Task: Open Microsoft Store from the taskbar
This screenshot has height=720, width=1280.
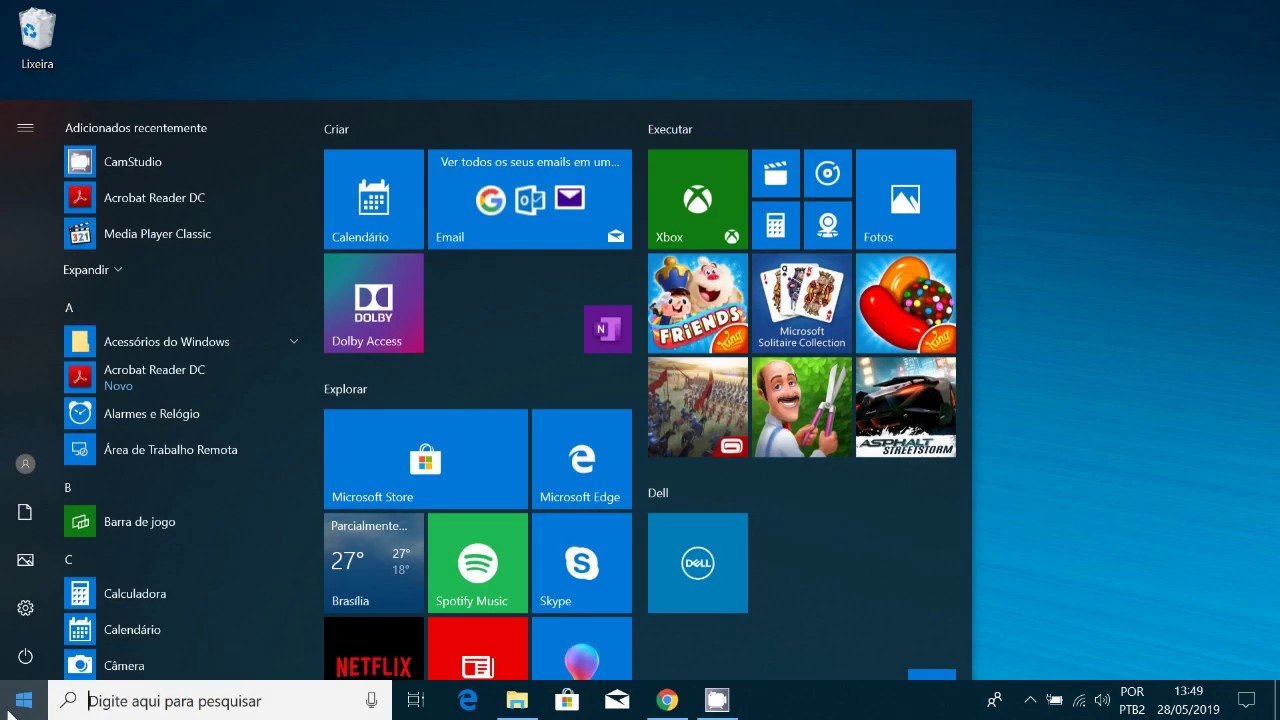Action: coord(567,700)
